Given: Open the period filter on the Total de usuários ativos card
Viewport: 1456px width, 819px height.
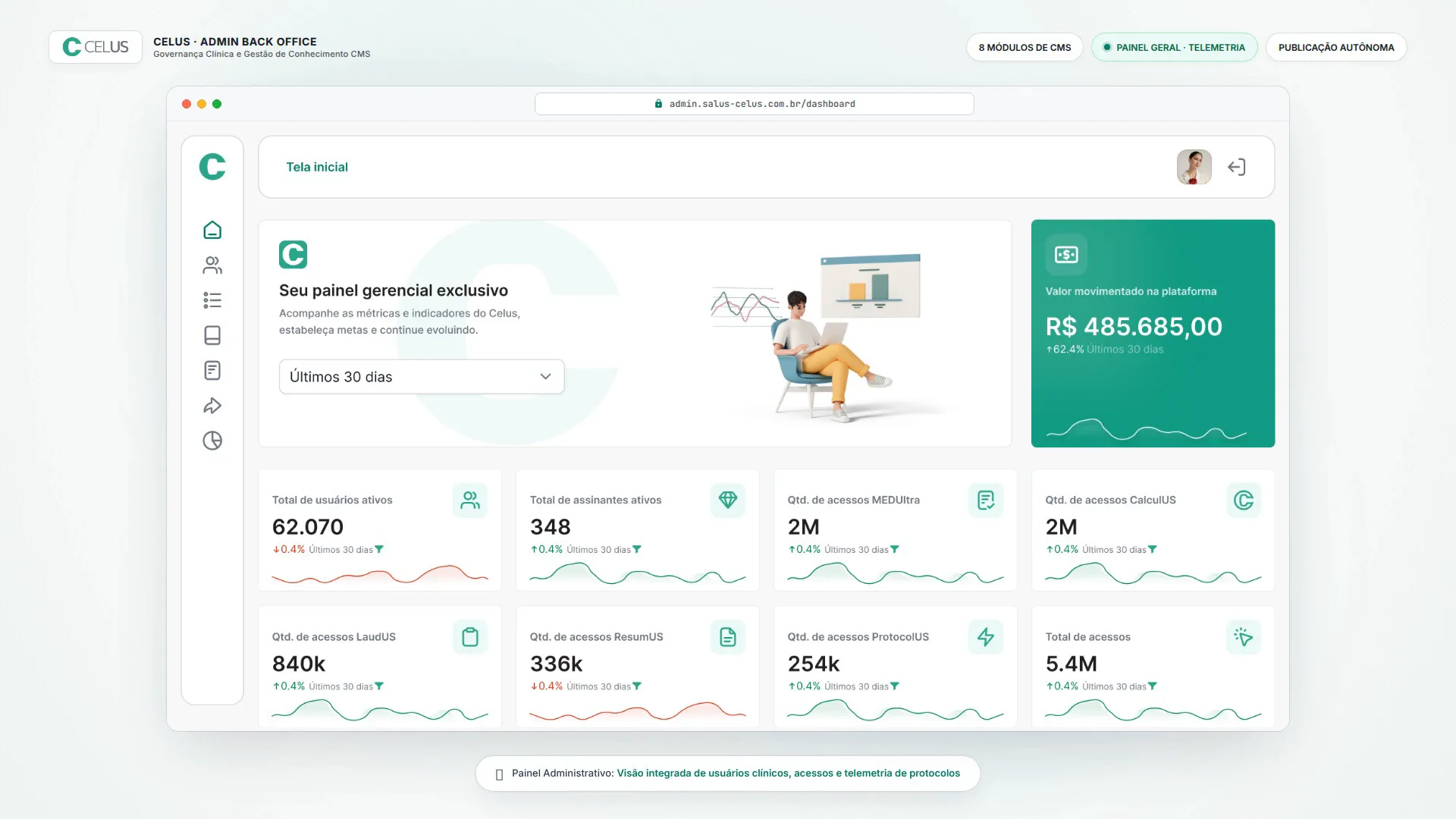Looking at the screenshot, I should coord(379,550).
